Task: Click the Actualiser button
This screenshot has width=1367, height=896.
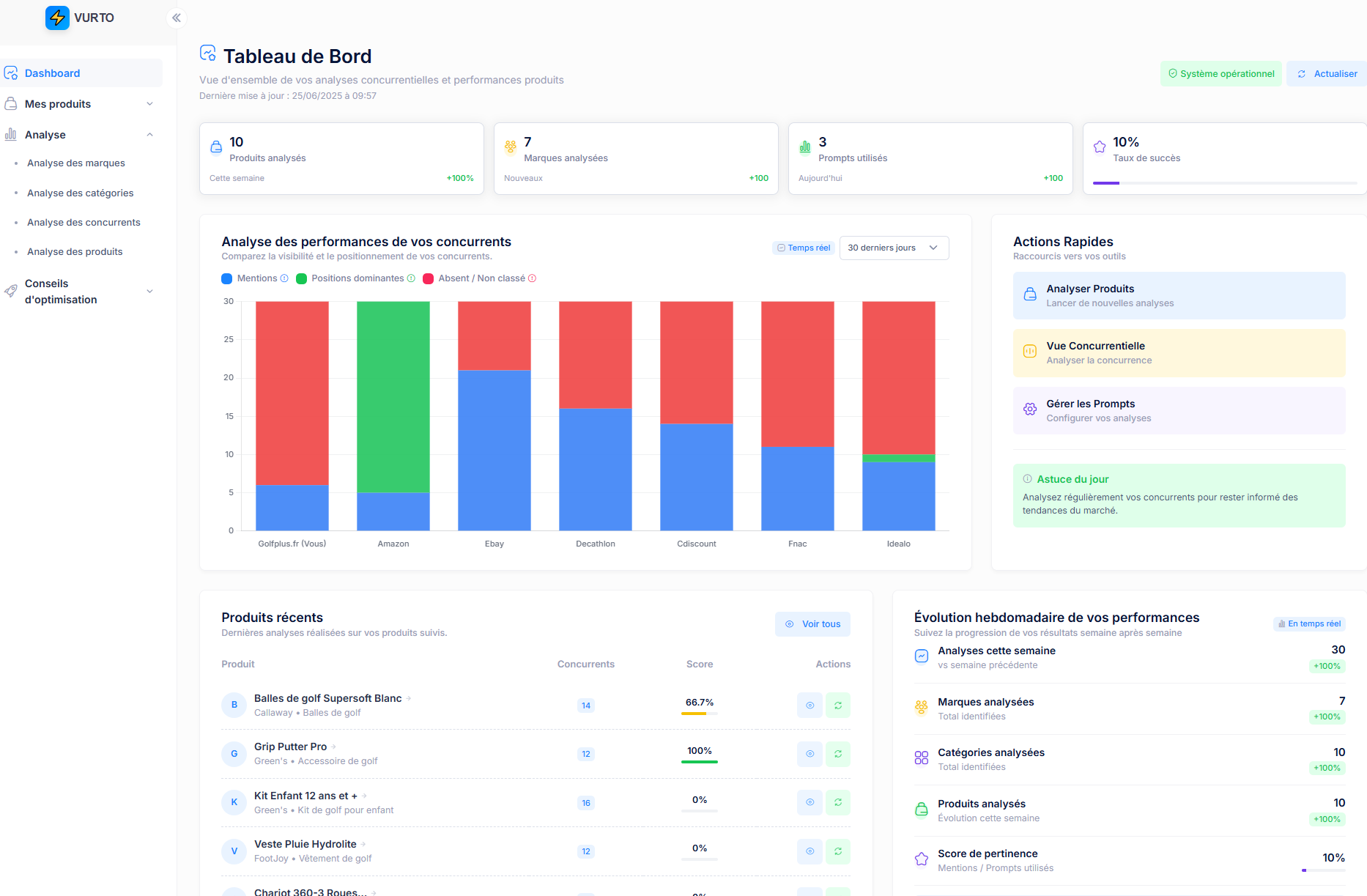Action: [x=1327, y=74]
